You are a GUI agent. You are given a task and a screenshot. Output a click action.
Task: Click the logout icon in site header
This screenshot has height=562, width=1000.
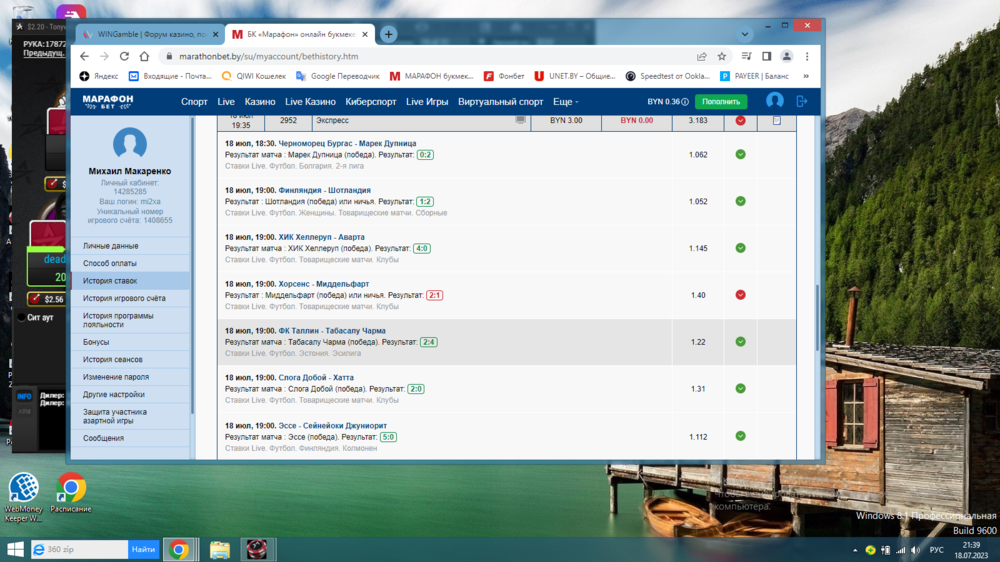(801, 101)
